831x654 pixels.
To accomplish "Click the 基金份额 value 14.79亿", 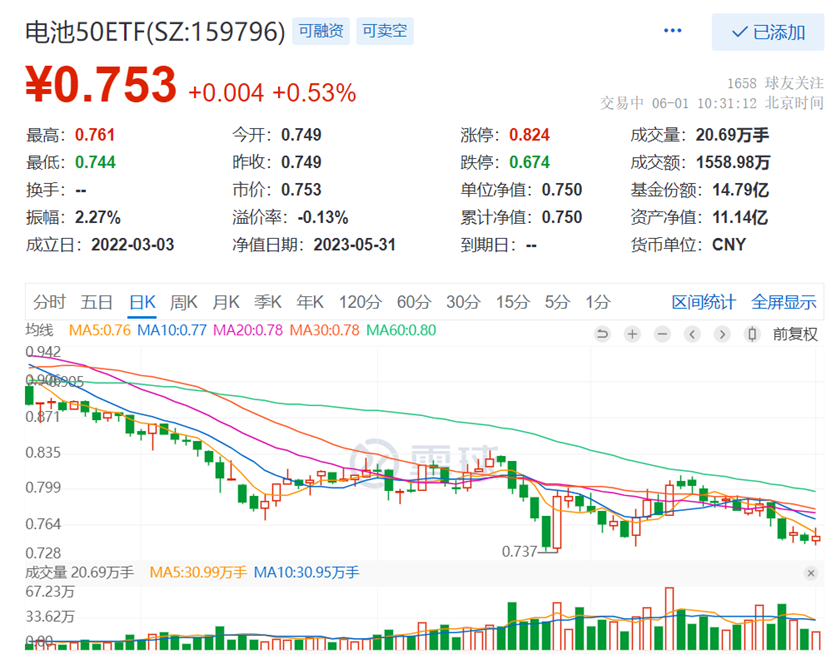I will 740,190.
